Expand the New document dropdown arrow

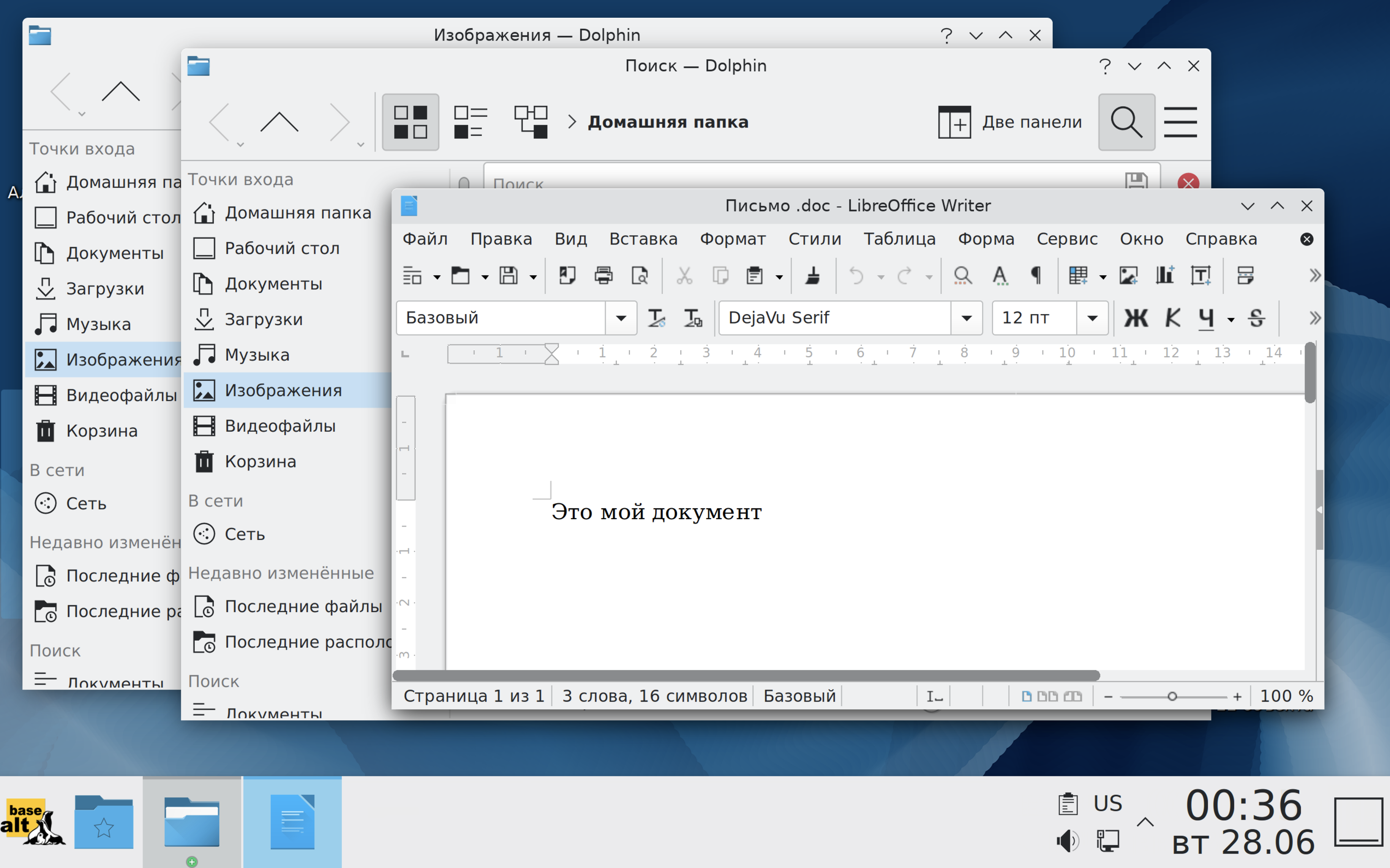(437, 277)
